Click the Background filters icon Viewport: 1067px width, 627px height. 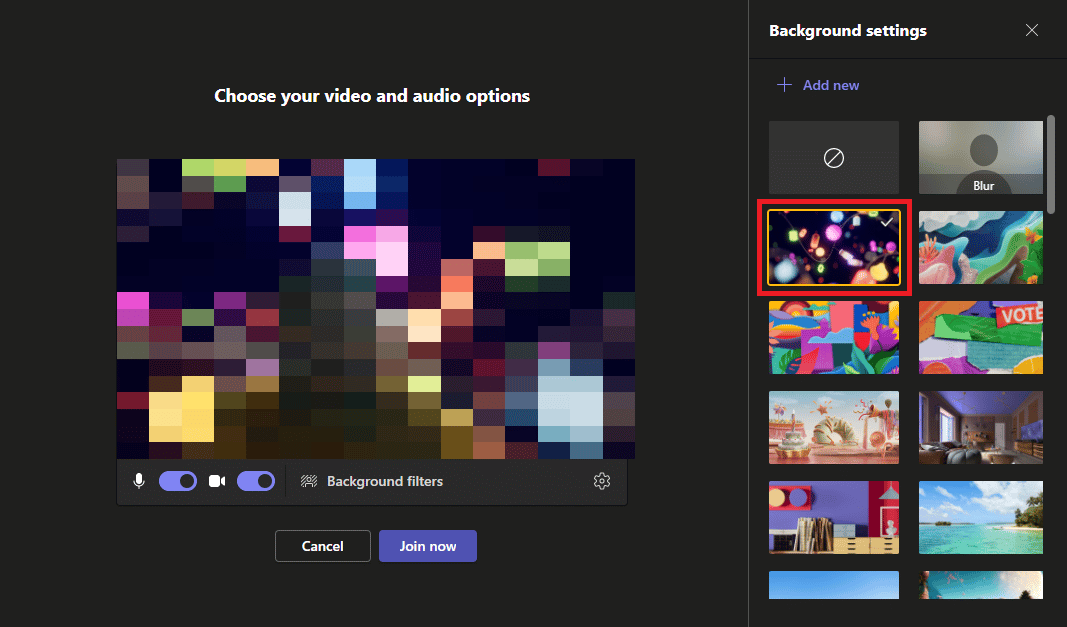(x=309, y=481)
